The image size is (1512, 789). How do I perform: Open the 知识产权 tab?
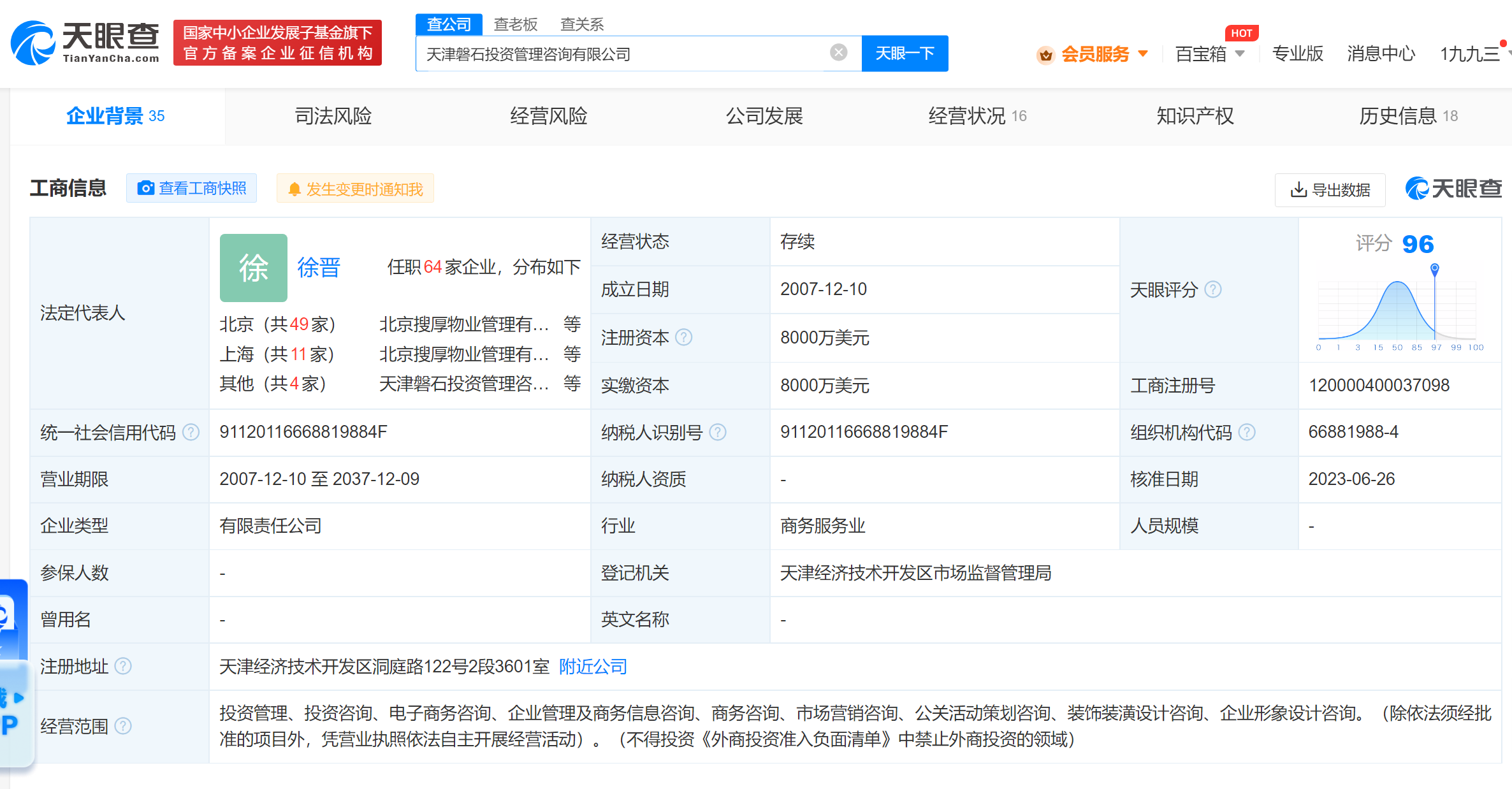point(1195,116)
